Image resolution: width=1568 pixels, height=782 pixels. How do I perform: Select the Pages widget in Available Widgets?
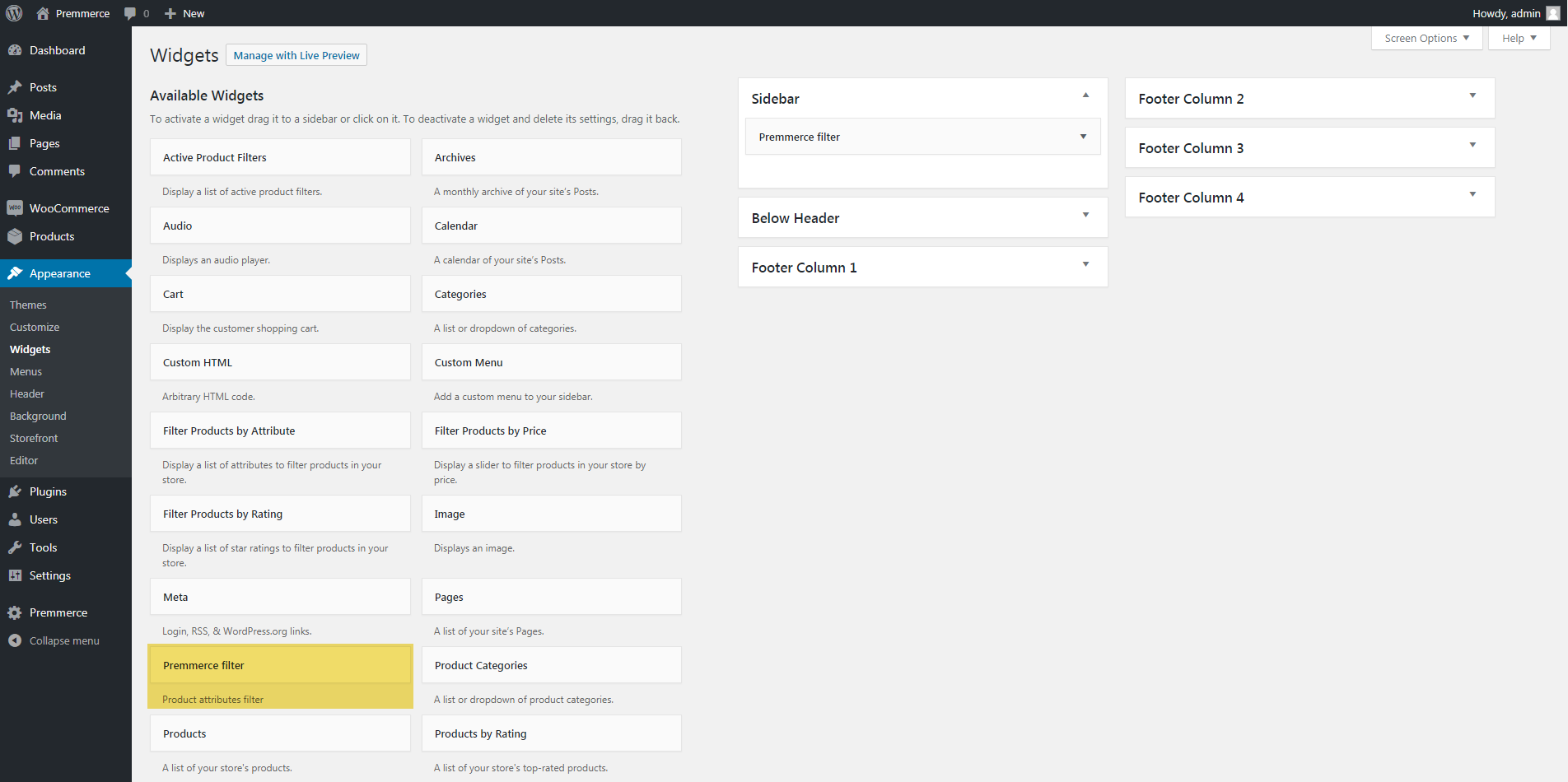[552, 597]
